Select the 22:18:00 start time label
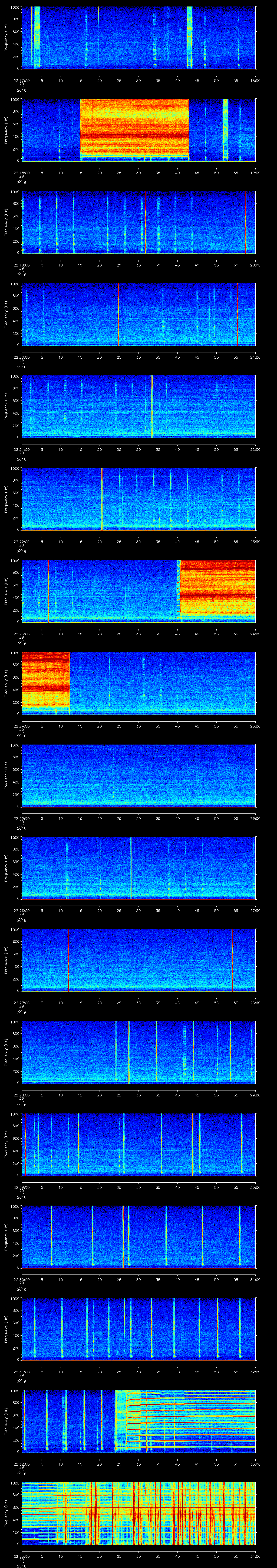This screenshot has width=277, height=1568. pos(21,173)
